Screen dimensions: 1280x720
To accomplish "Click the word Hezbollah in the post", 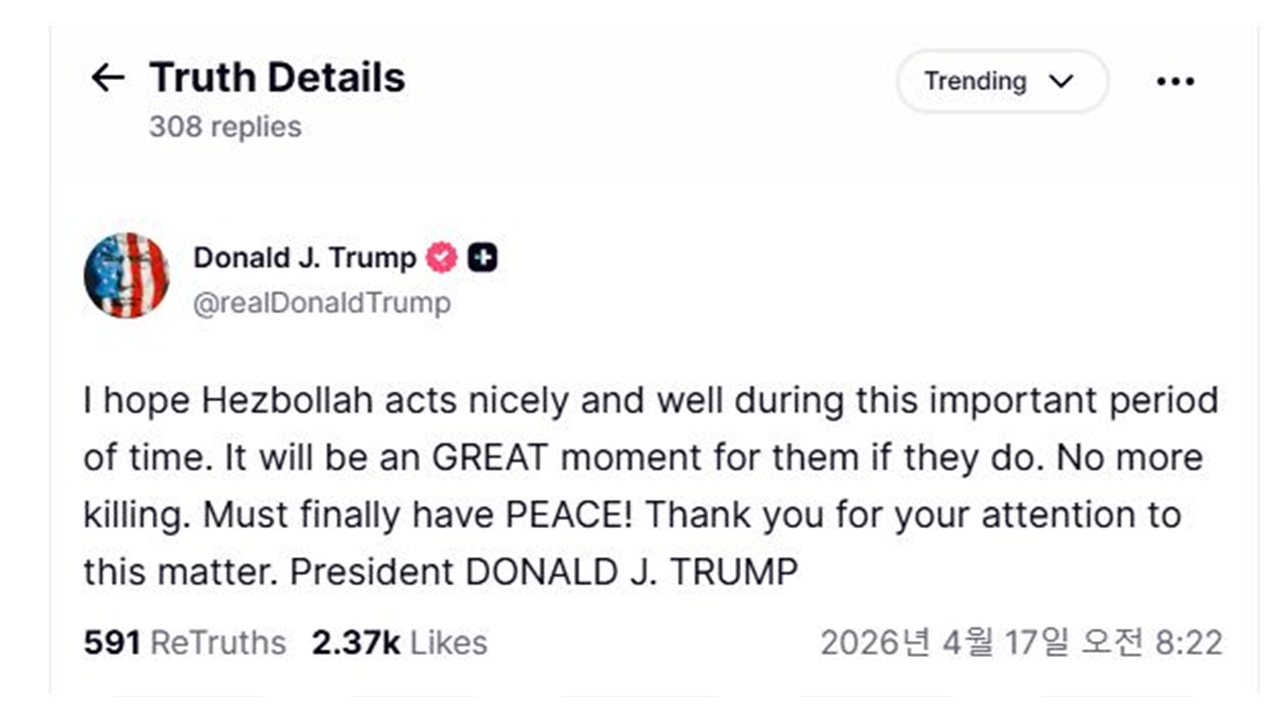I will coord(289,401).
